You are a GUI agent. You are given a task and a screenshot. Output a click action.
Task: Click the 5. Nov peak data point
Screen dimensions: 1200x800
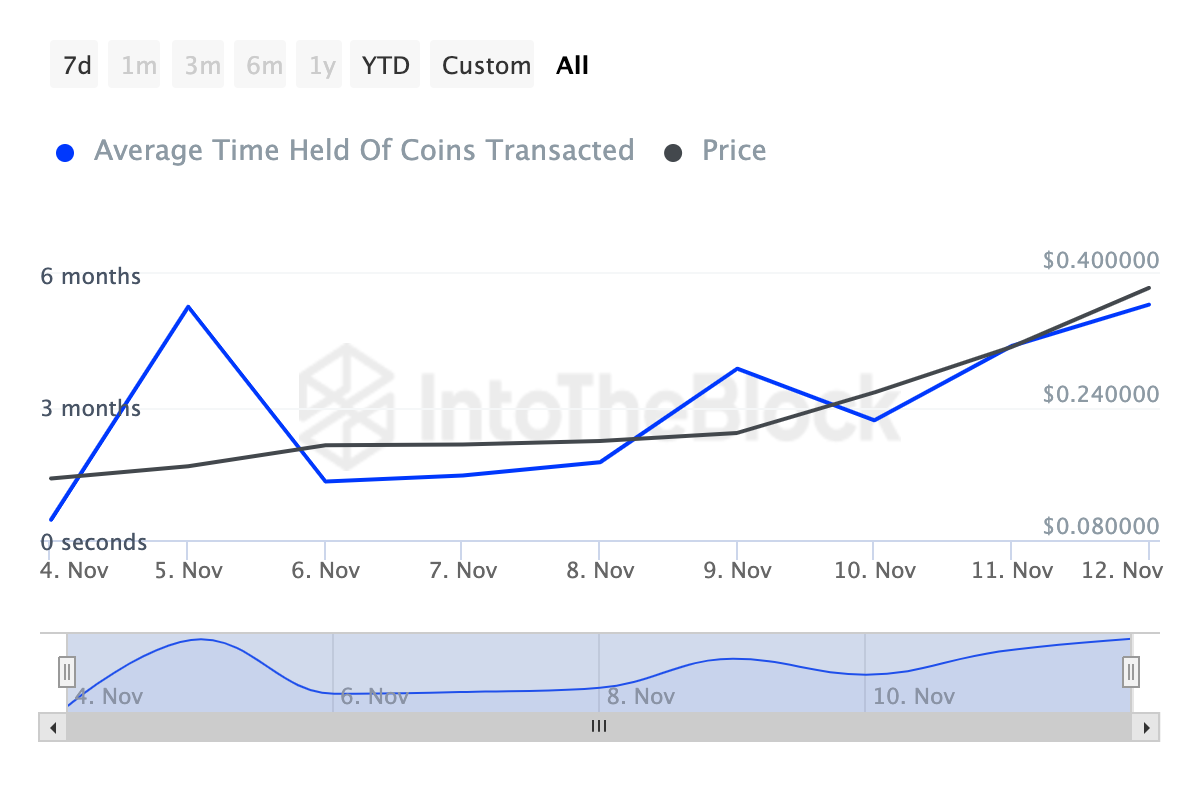pos(188,306)
